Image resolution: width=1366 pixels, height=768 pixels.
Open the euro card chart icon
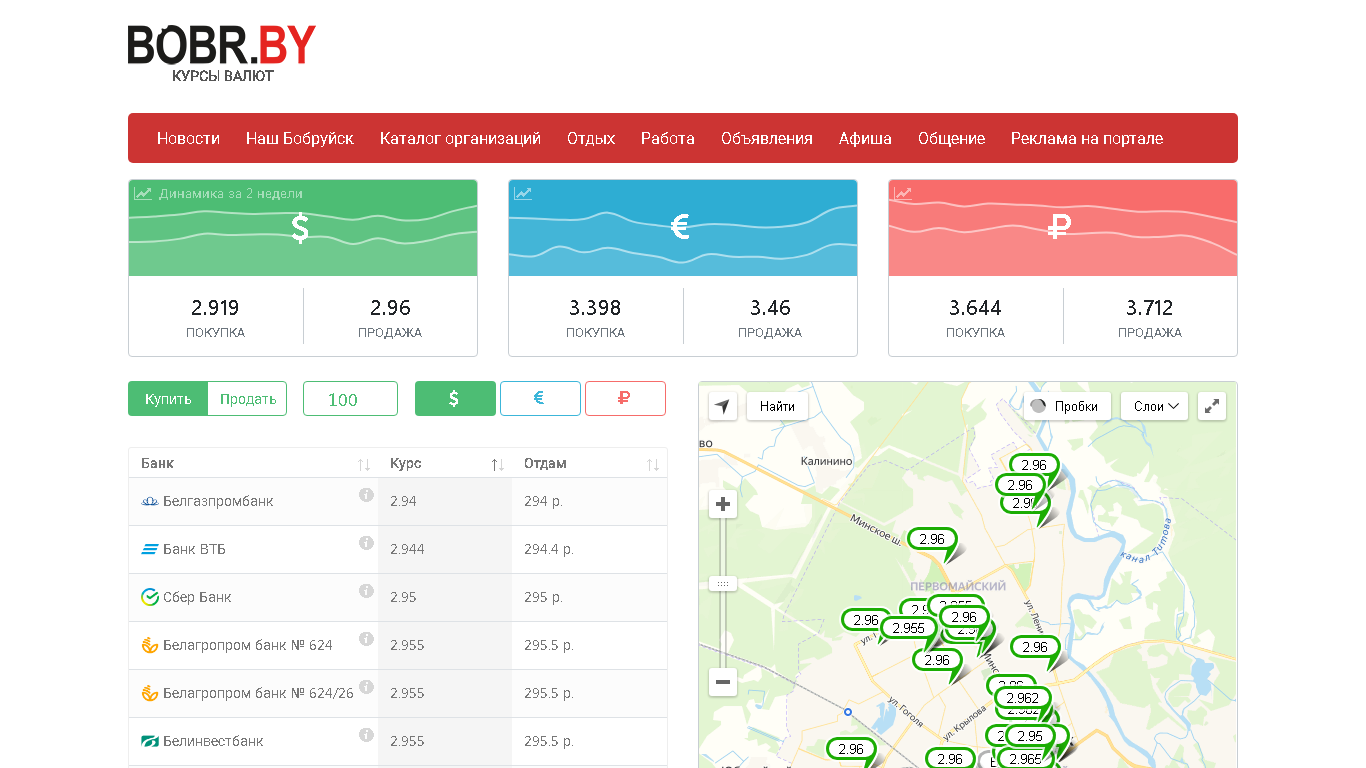(523, 194)
